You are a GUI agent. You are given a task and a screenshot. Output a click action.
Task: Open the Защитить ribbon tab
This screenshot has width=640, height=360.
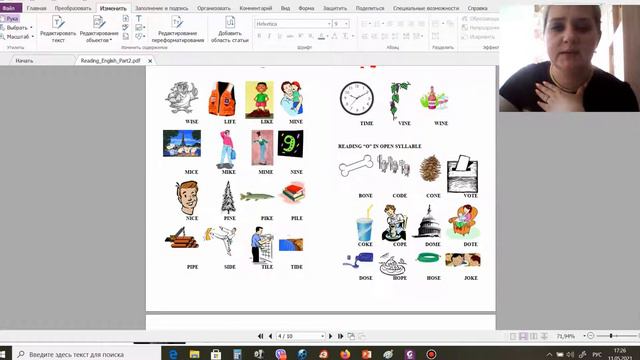[x=335, y=8]
